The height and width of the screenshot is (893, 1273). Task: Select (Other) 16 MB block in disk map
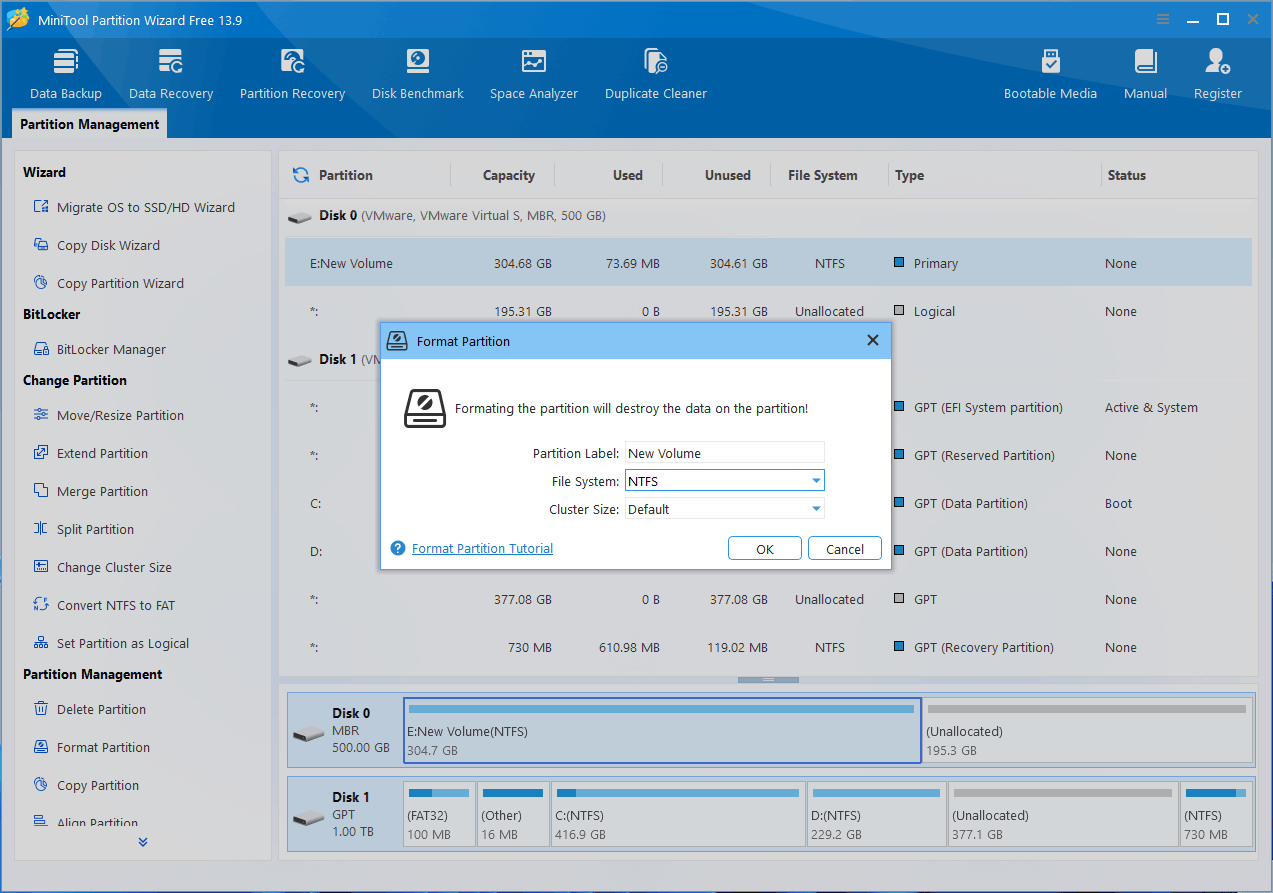click(513, 815)
